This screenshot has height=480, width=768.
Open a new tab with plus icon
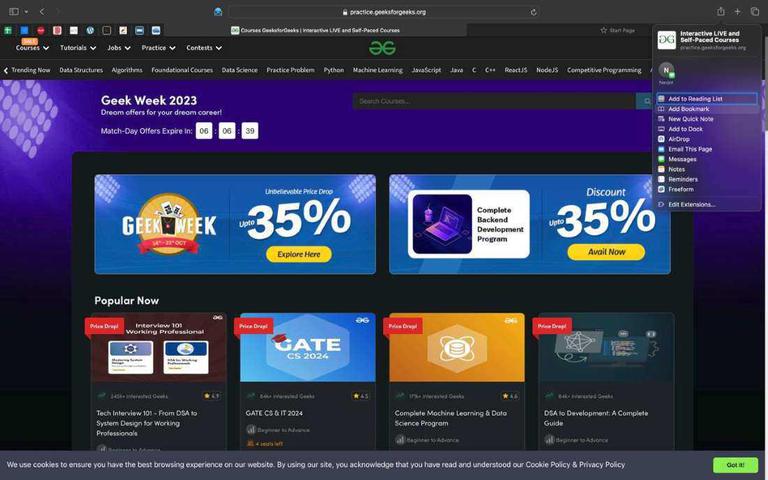point(737,11)
